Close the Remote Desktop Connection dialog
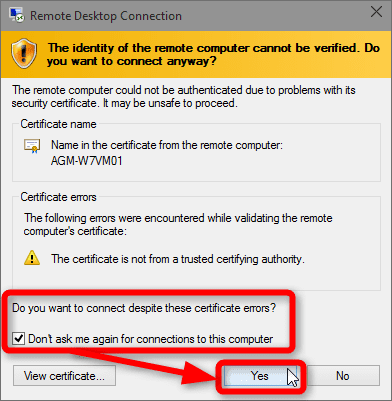This screenshot has width=392, height=401. [376, 12]
